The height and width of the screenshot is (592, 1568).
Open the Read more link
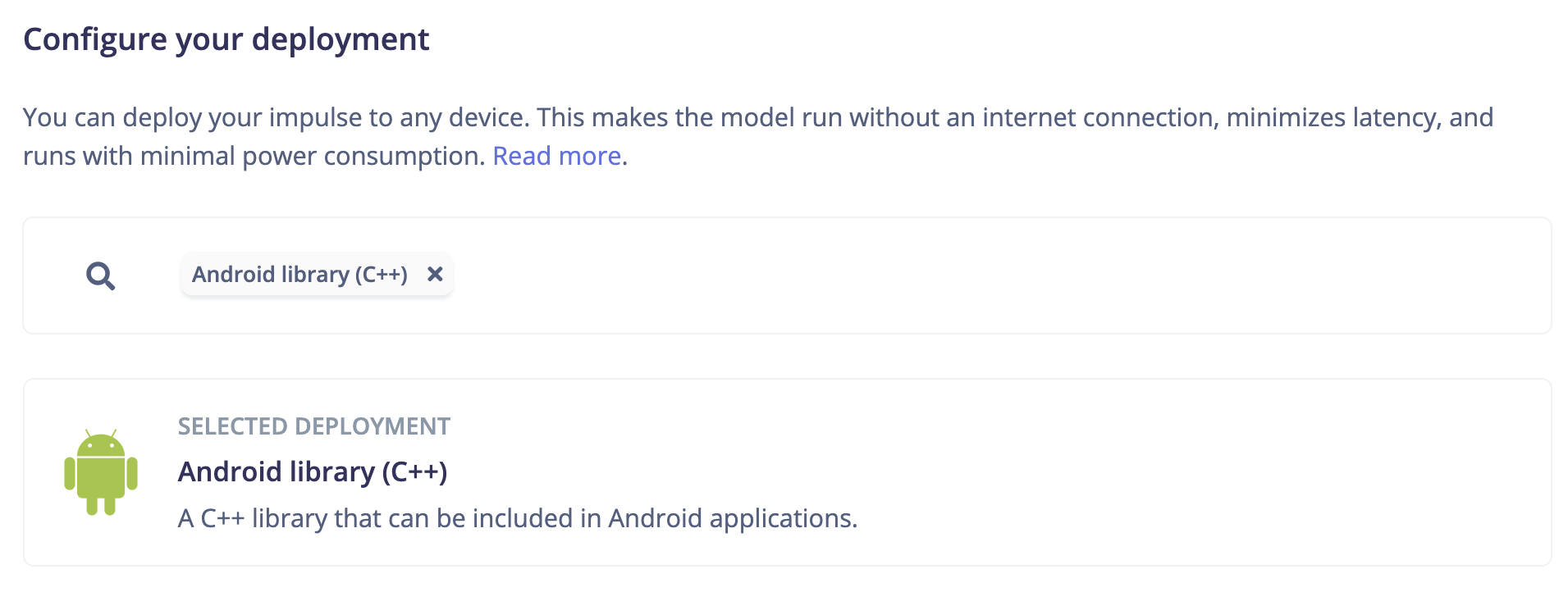pos(556,156)
